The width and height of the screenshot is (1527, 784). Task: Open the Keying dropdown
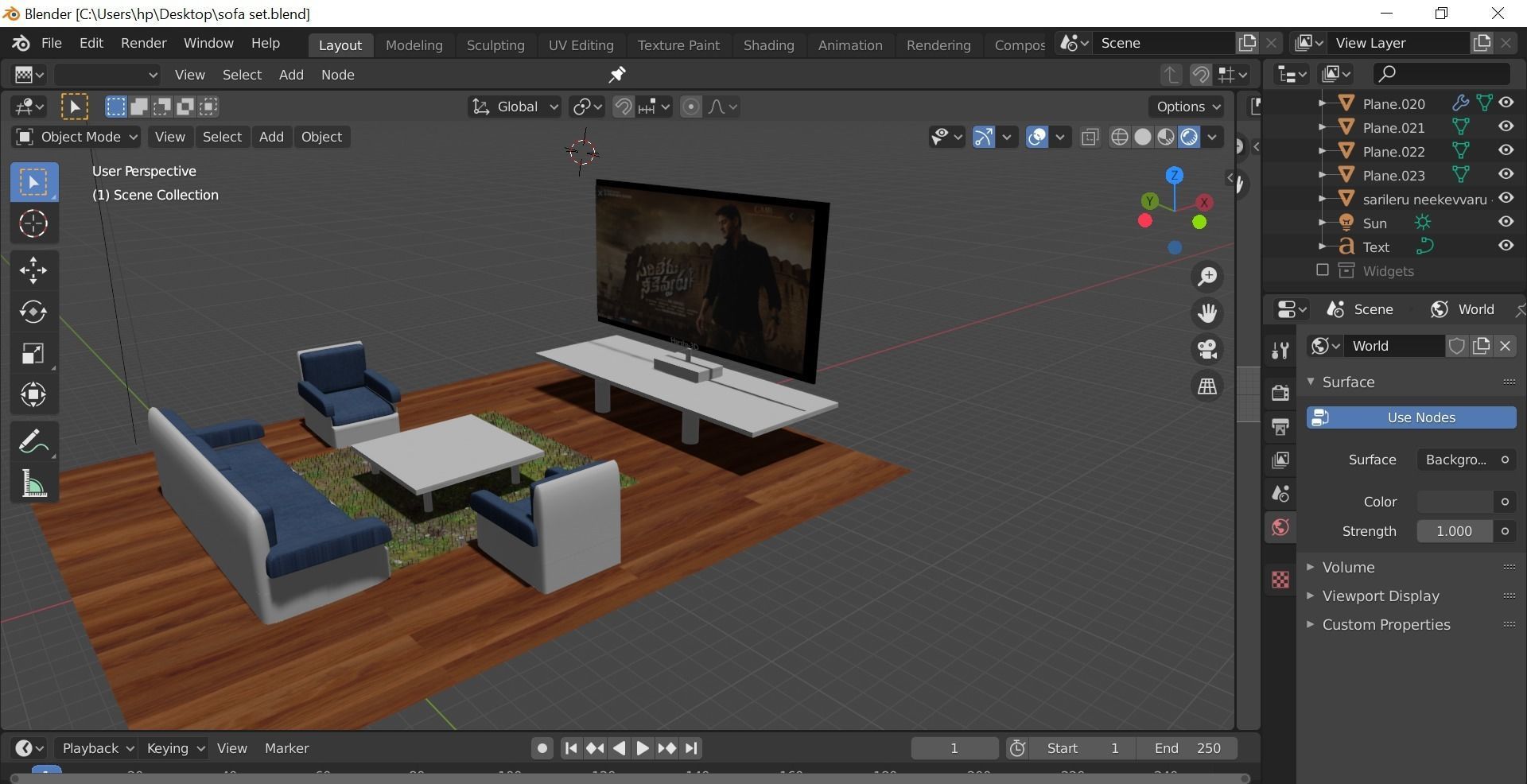pos(175,748)
